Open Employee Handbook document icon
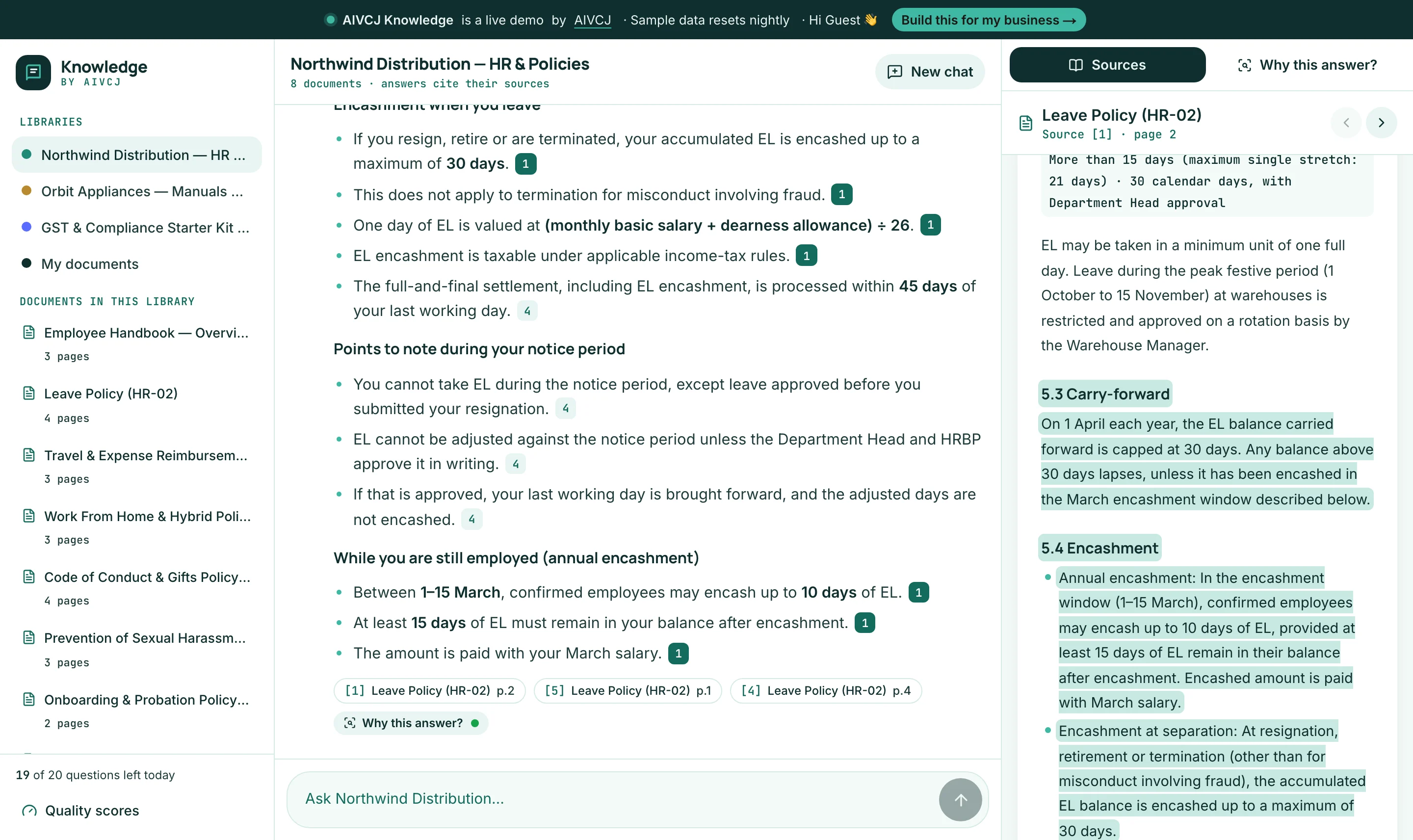Viewport: 1413px width, 840px height. click(x=29, y=332)
